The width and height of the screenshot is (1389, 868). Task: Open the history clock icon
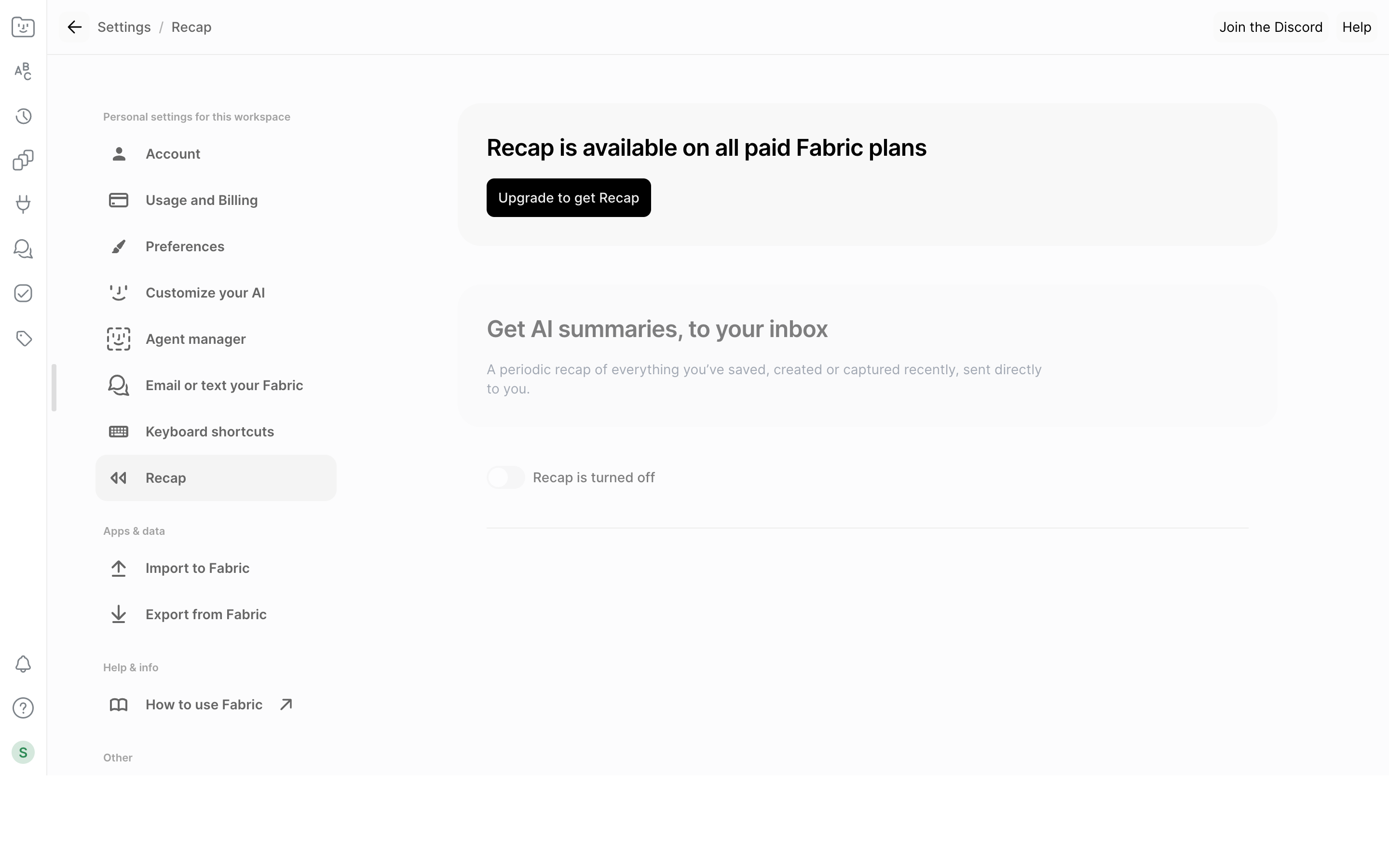(23, 116)
